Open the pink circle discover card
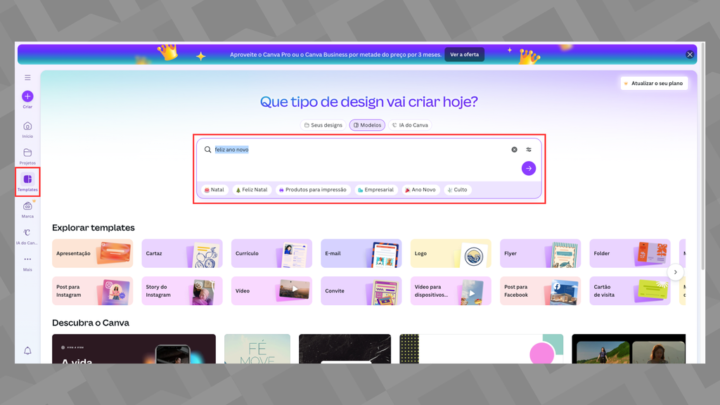 (481, 349)
